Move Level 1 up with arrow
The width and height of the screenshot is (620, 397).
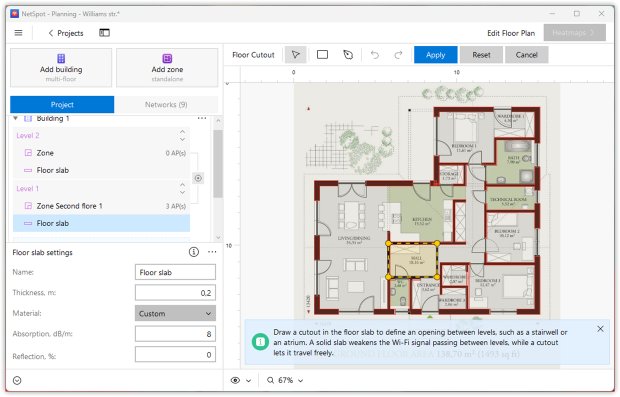pyautogui.click(x=182, y=185)
